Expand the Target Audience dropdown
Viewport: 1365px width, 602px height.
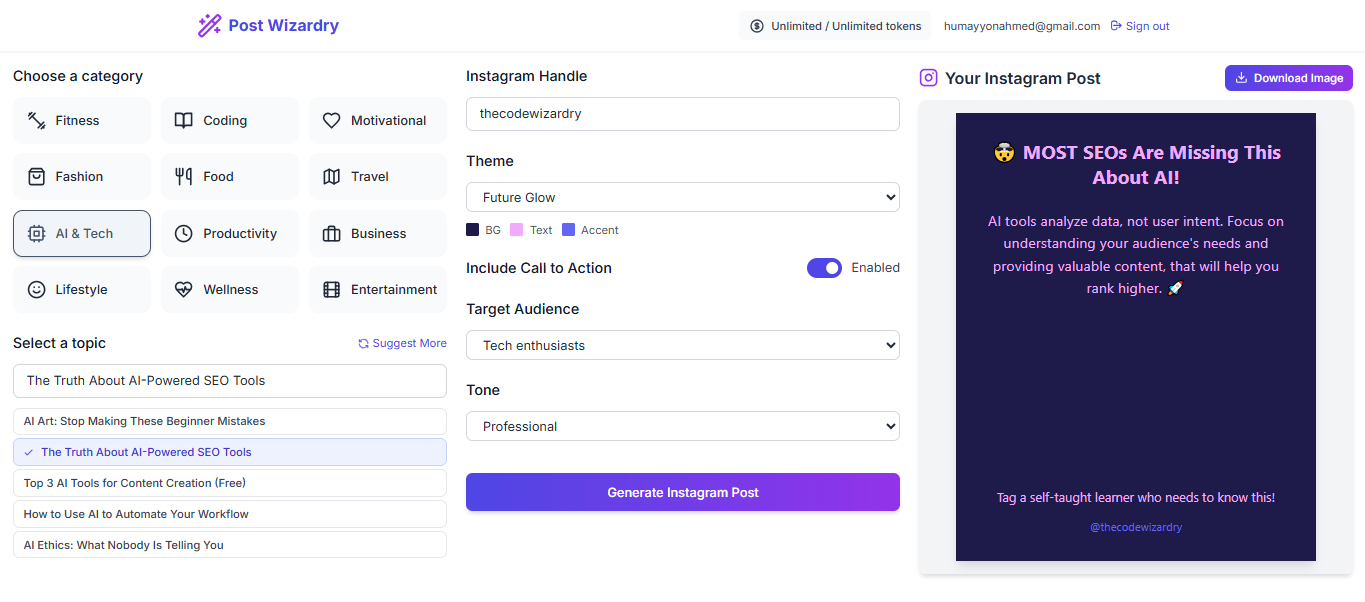(682, 345)
